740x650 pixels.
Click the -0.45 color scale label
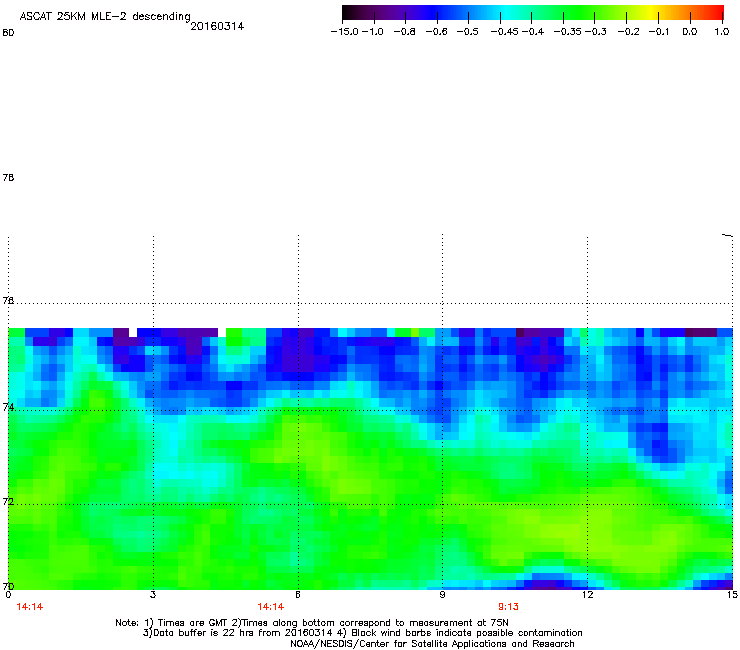(x=504, y=32)
